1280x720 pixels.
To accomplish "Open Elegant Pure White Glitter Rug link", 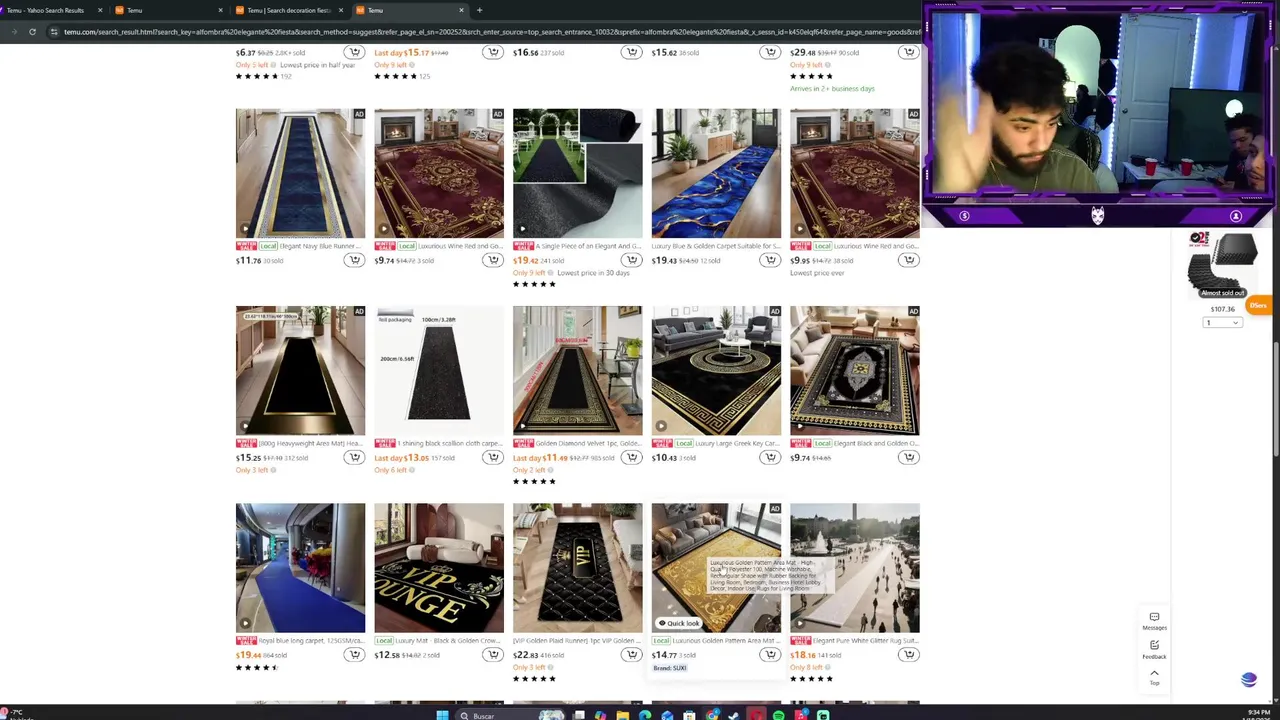I will (867, 640).
